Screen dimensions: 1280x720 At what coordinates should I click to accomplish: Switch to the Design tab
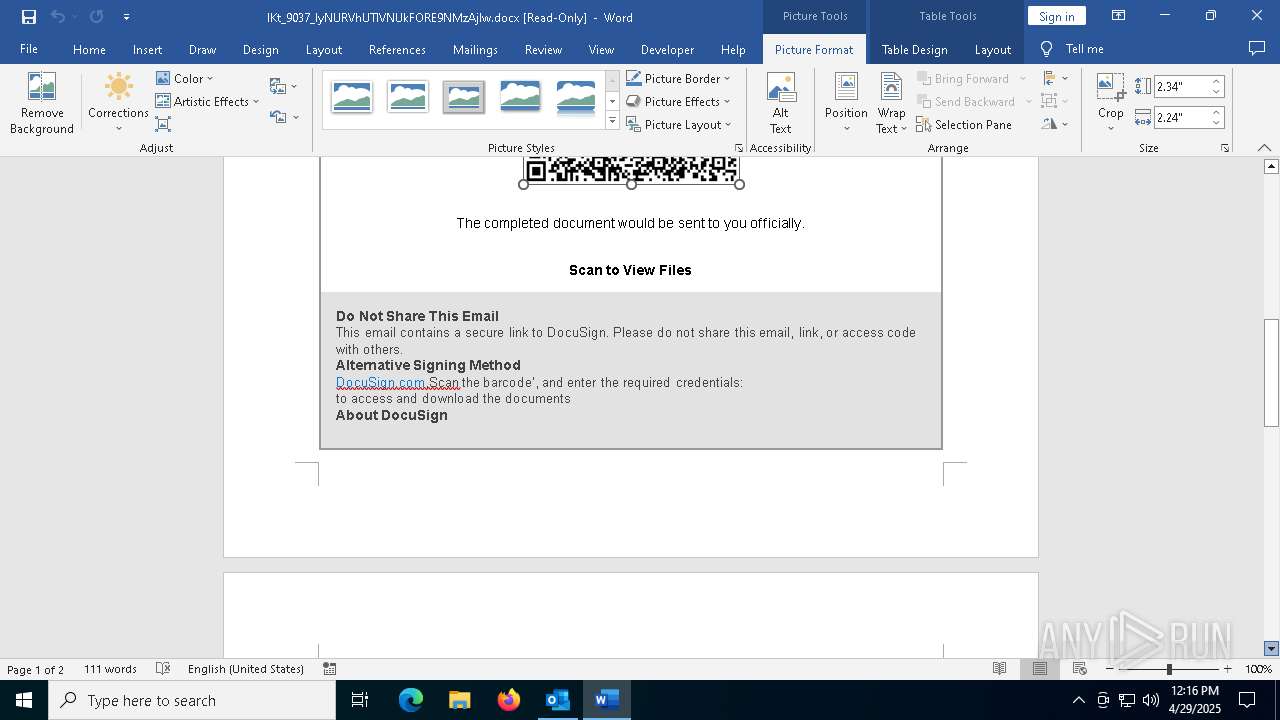click(260, 49)
